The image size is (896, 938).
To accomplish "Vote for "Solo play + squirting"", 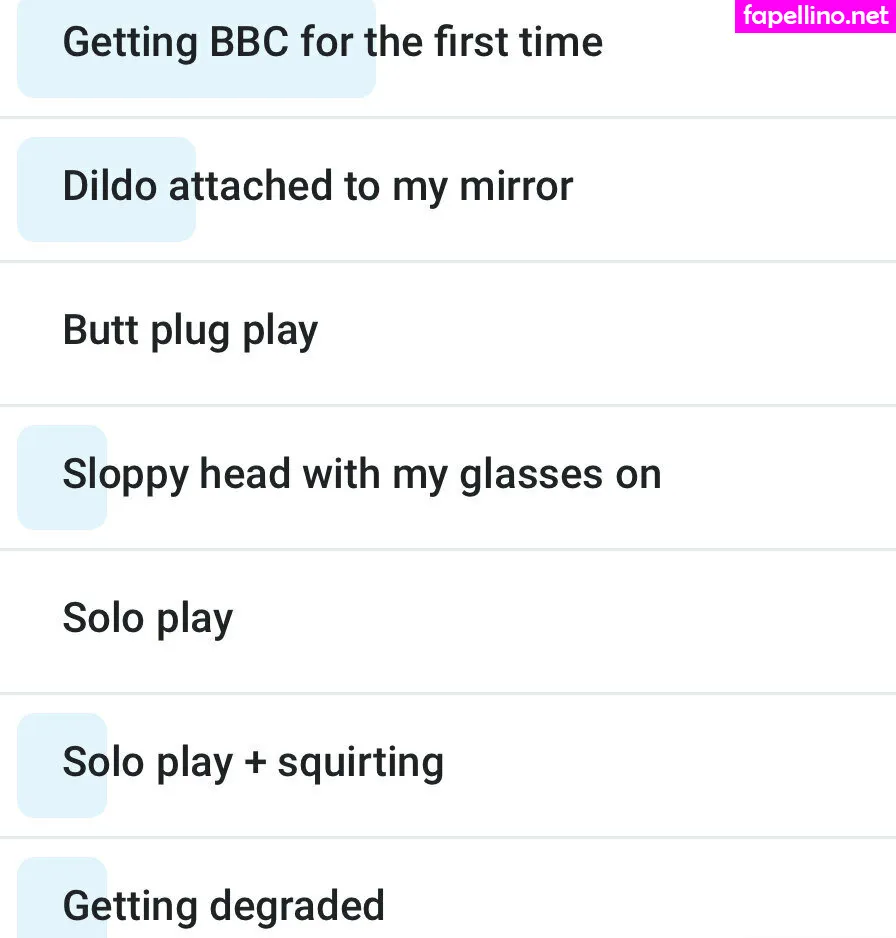I will pos(448,764).
